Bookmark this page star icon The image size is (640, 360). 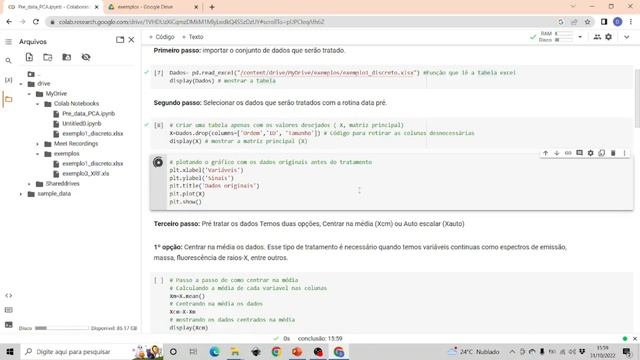click(x=587, y=22)
